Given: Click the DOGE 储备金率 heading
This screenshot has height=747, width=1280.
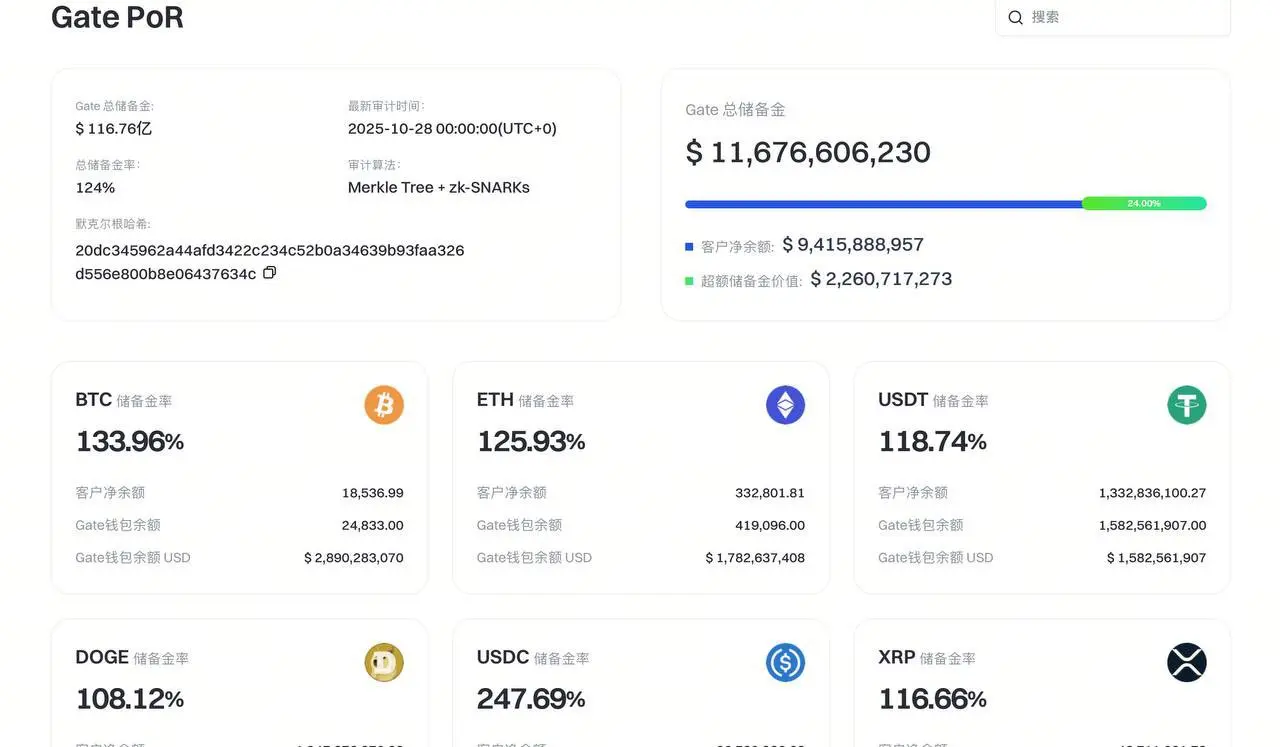Looking at the screenshot, I should pos(132,657).
